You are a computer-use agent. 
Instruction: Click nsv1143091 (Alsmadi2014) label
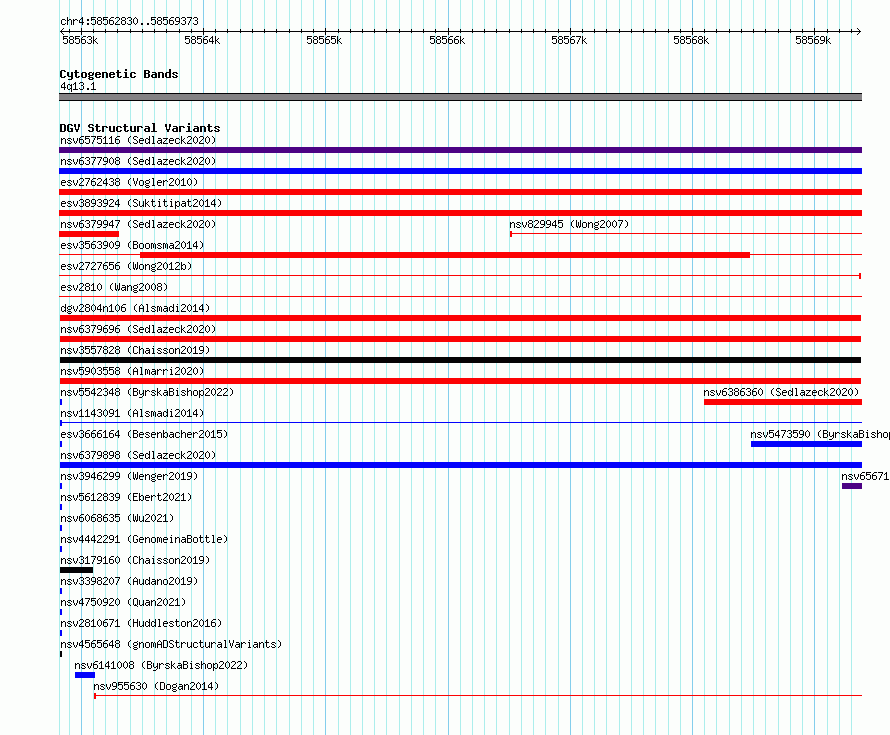(x=132, y=413)
